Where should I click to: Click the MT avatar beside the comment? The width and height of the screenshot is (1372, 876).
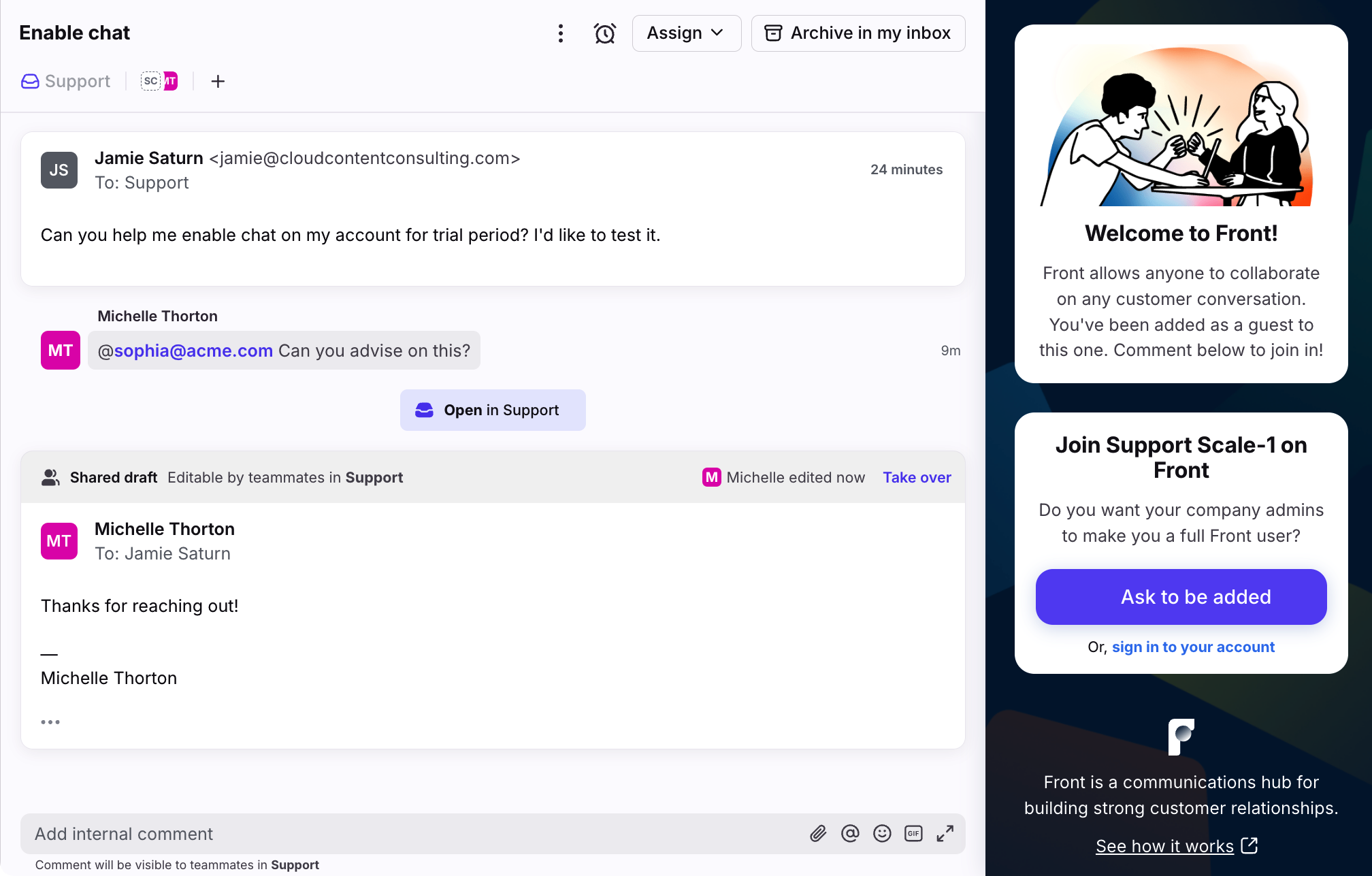pyautogui.click(x=61, y=351)
